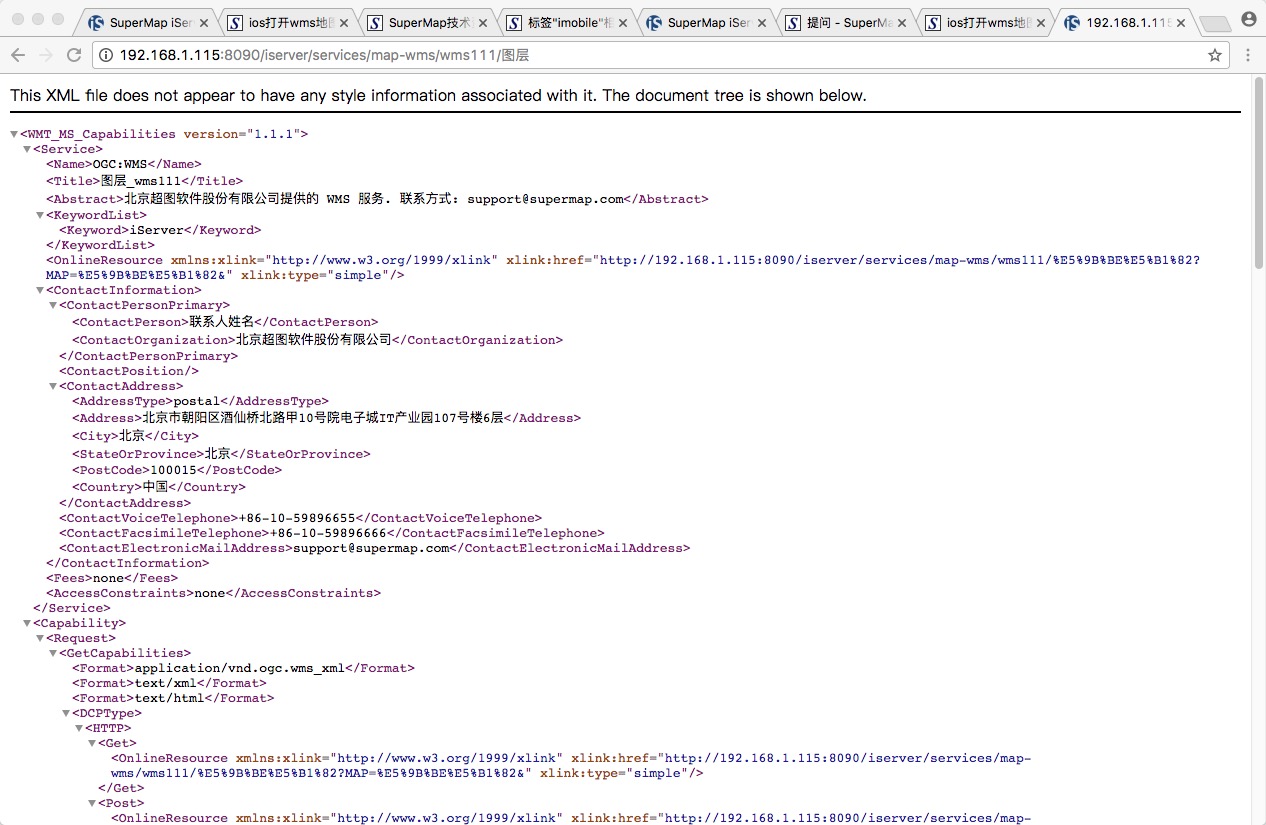Click the AccessConstraints line

pos(213,593)
